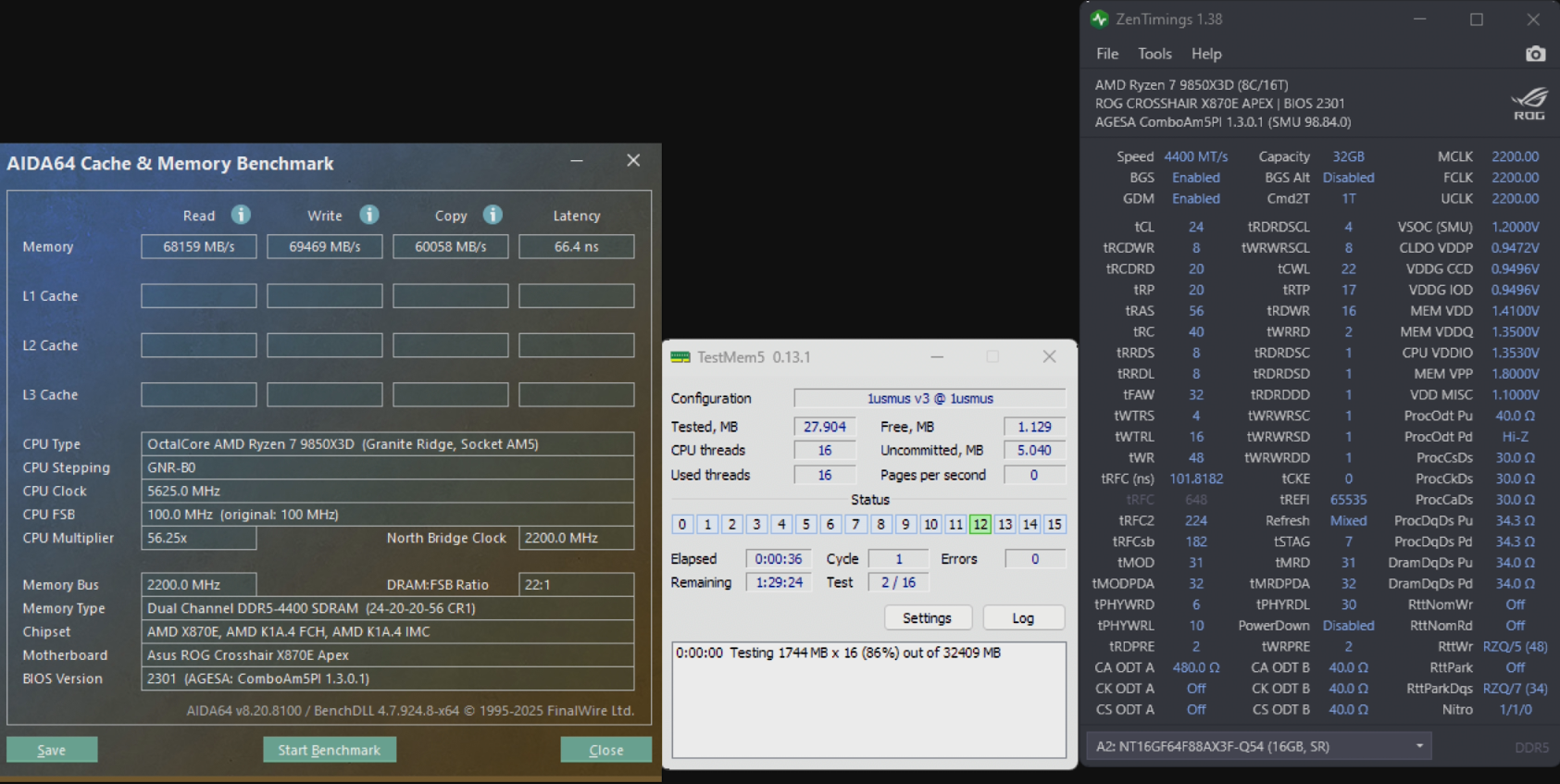Close the ZenTimings window

[1533, 19]
